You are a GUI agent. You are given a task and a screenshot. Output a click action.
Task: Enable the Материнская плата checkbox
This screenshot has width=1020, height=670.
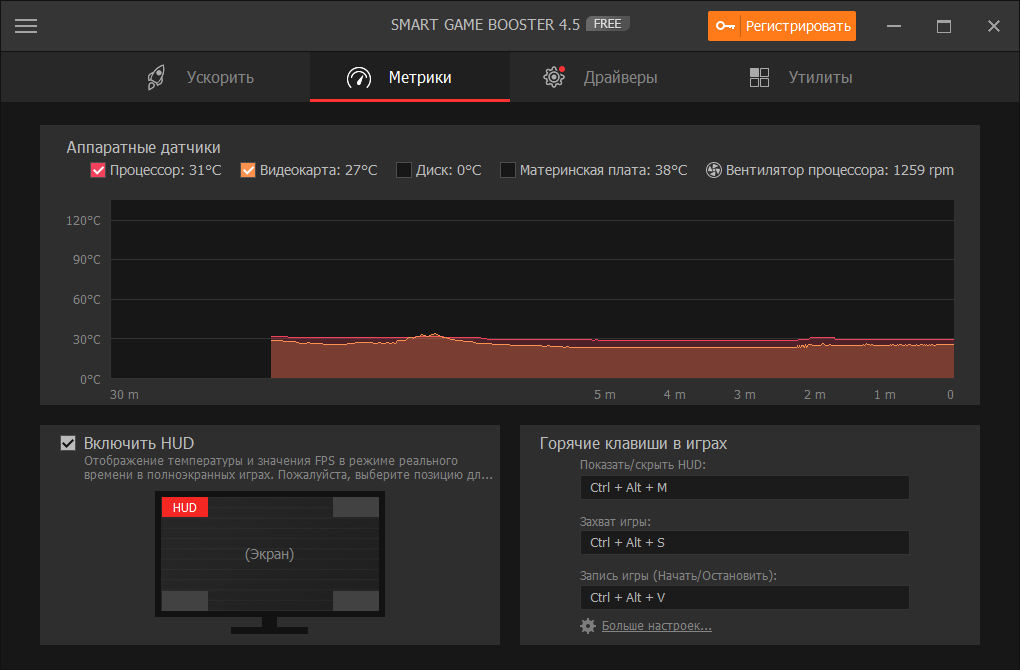[x=507, y=170]
